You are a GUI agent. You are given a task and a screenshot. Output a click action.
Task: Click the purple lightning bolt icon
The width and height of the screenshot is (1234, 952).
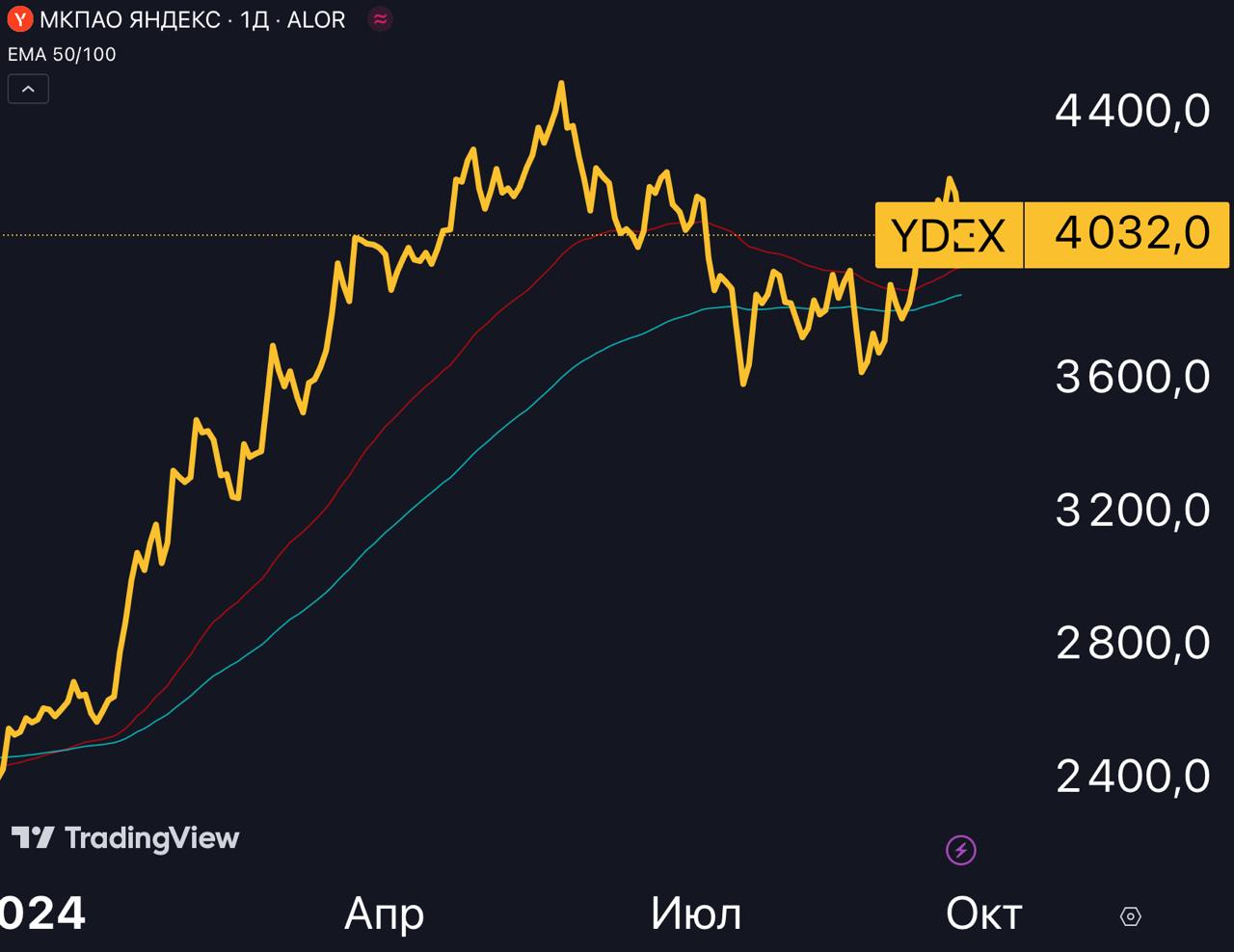pos(960,850)
